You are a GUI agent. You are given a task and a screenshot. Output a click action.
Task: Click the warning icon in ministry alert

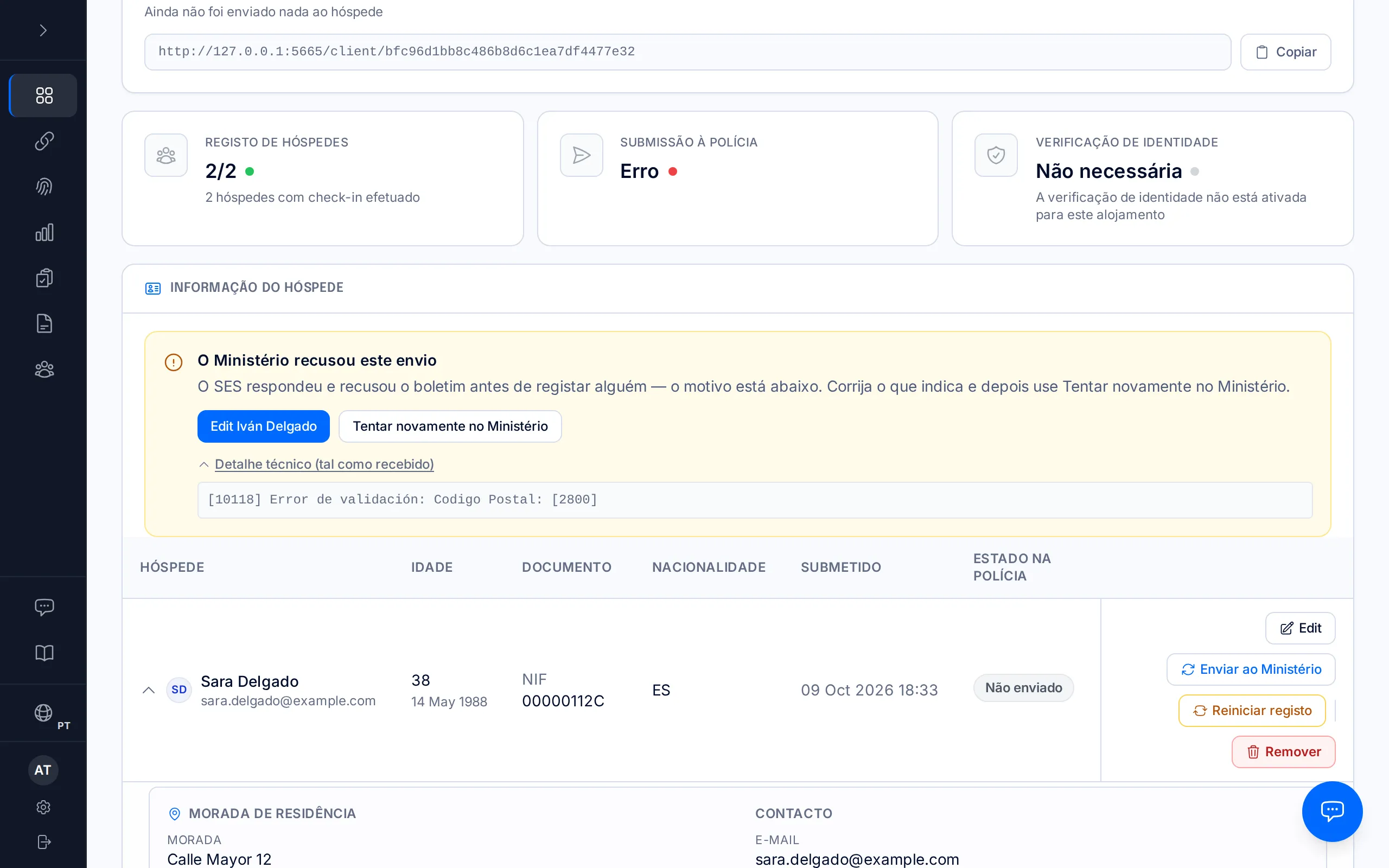[x=173, y=362]
